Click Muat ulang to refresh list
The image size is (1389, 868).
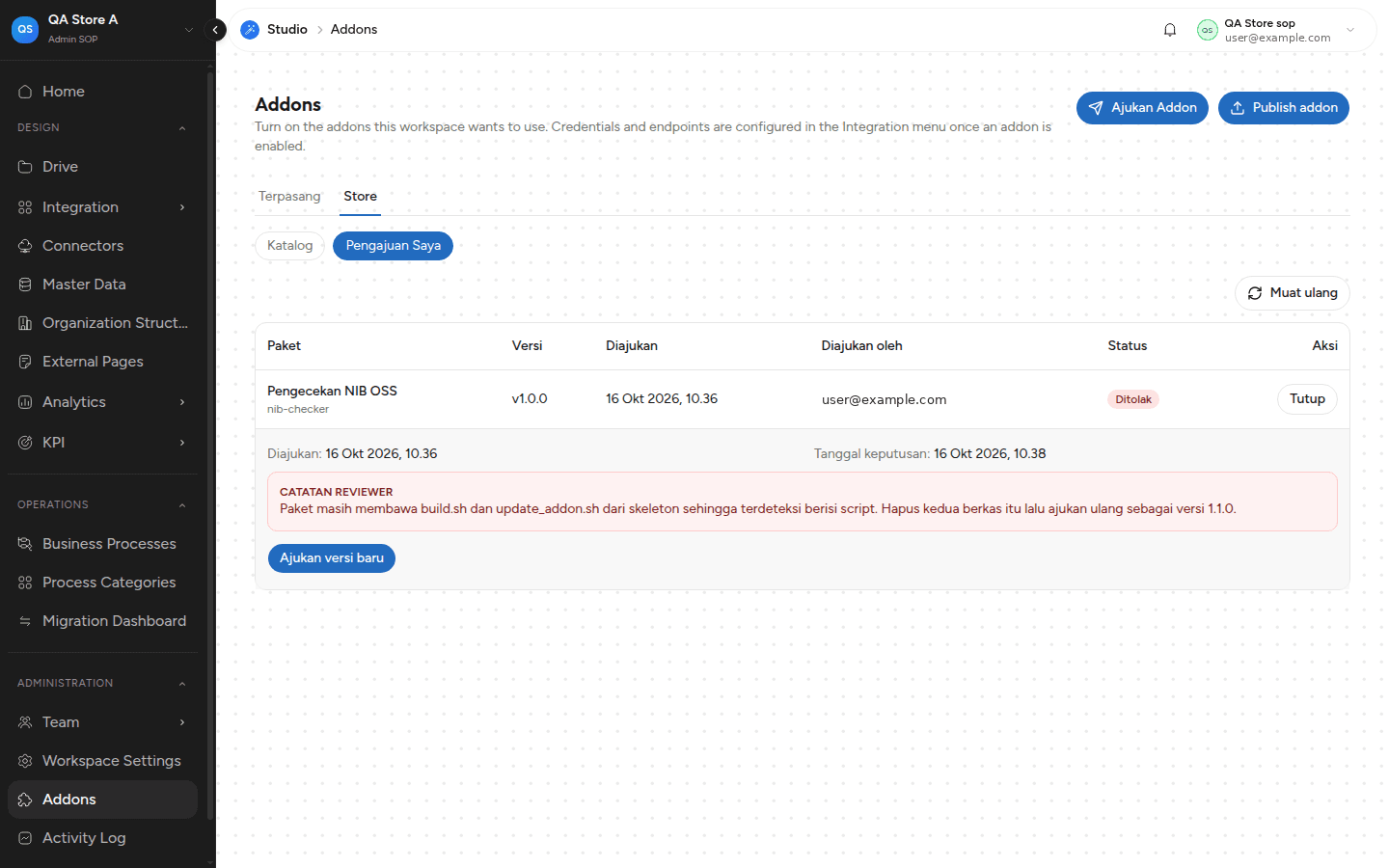(1293, 293)
